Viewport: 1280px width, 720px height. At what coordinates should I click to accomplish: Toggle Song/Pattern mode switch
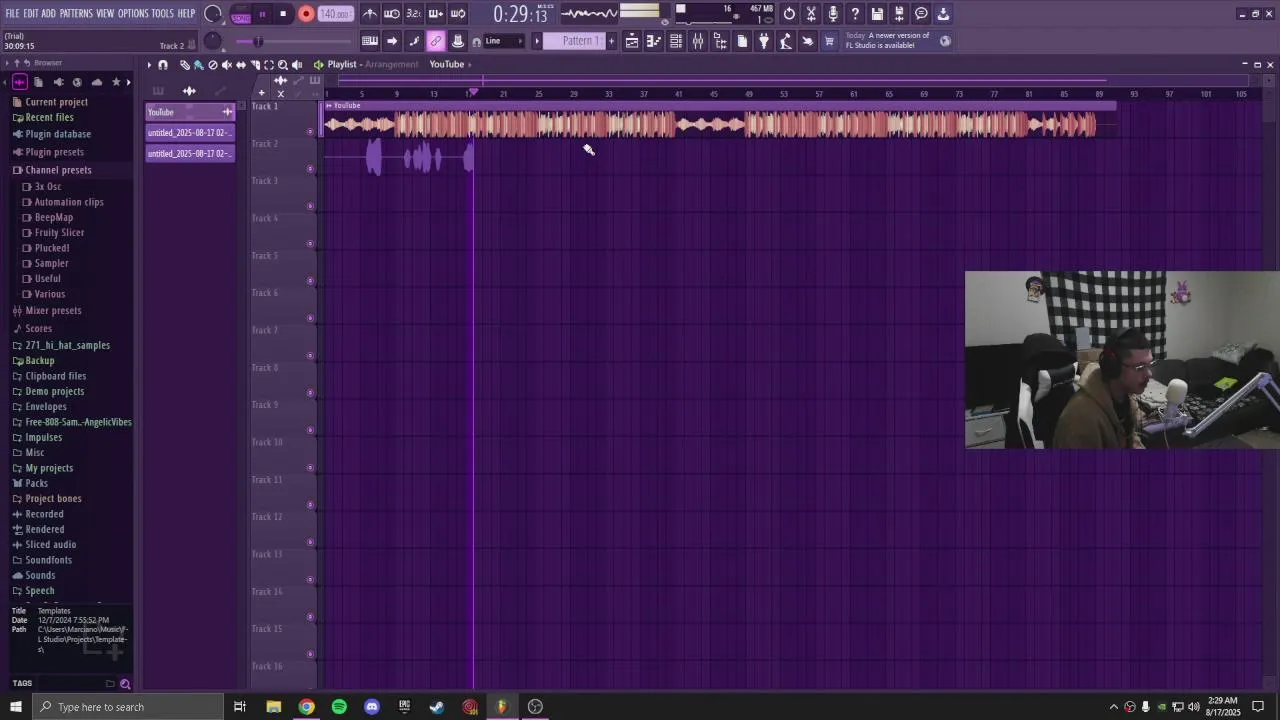[241, 14]
